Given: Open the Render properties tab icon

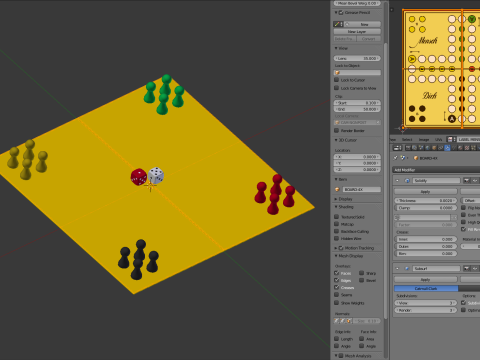Looking at the screenshot, I should pos(408,148).
